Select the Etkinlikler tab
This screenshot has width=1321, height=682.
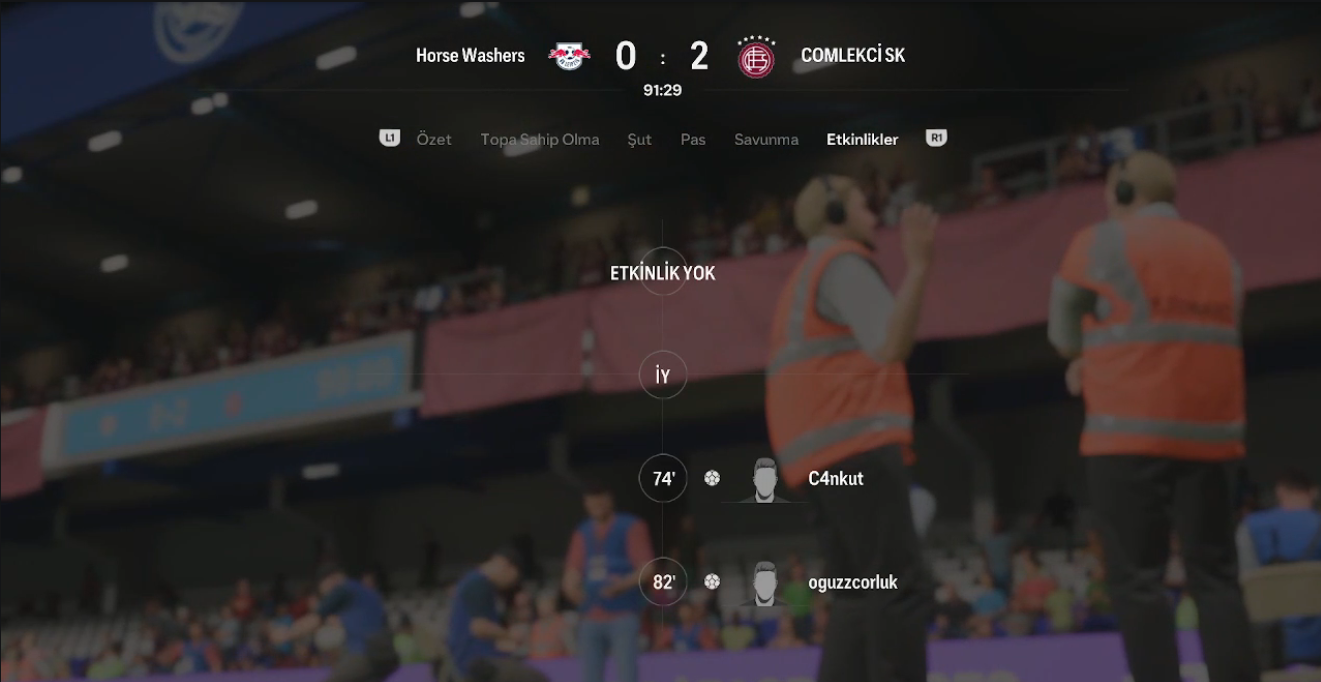862,139
